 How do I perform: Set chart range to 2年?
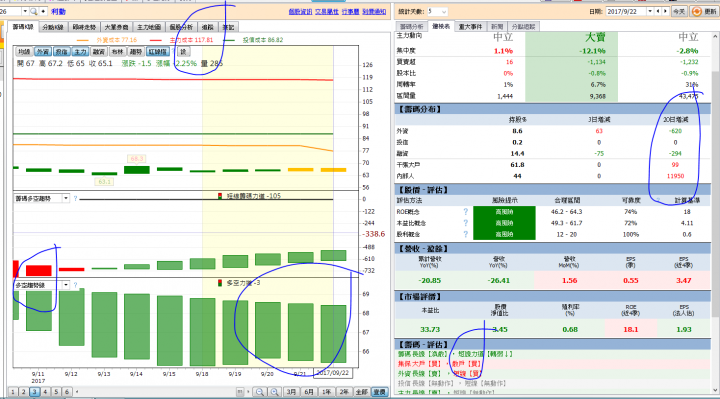pos(344,392)
